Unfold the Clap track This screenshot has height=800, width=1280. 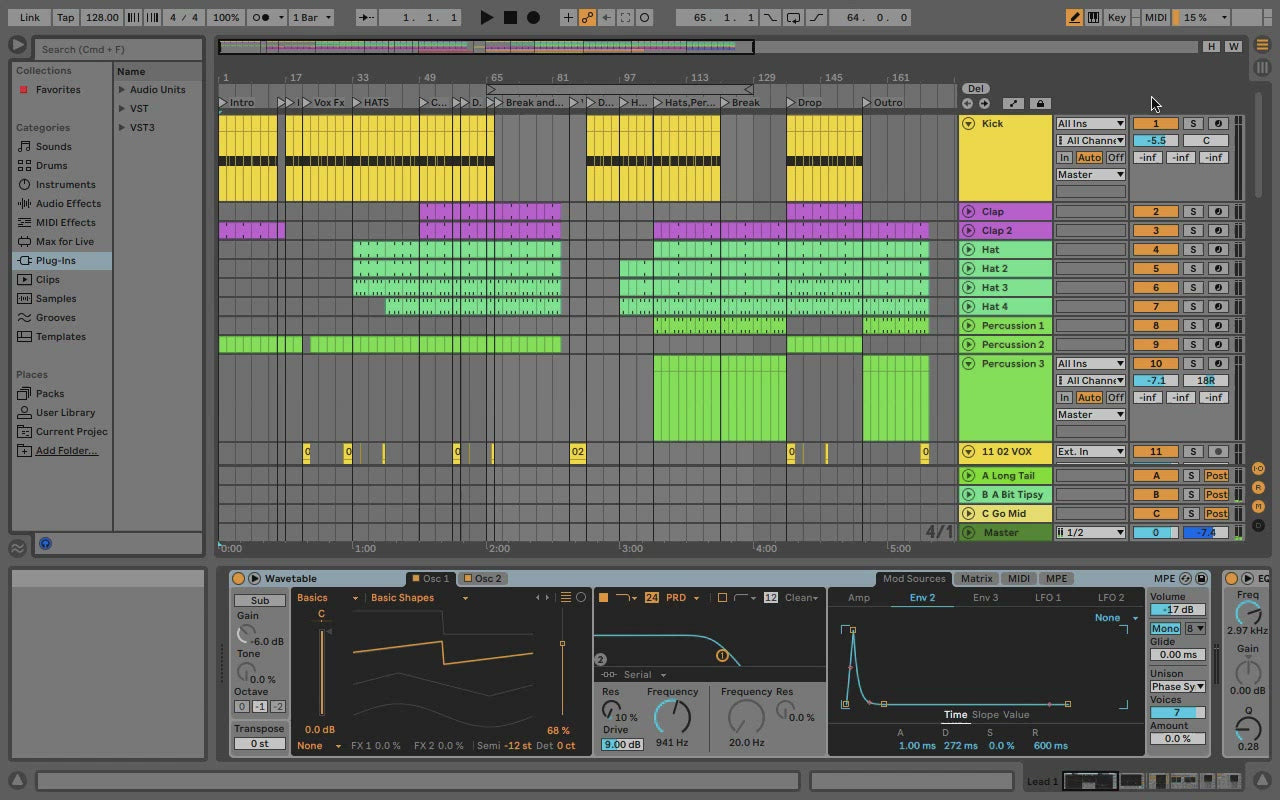(x=968, y=212)
